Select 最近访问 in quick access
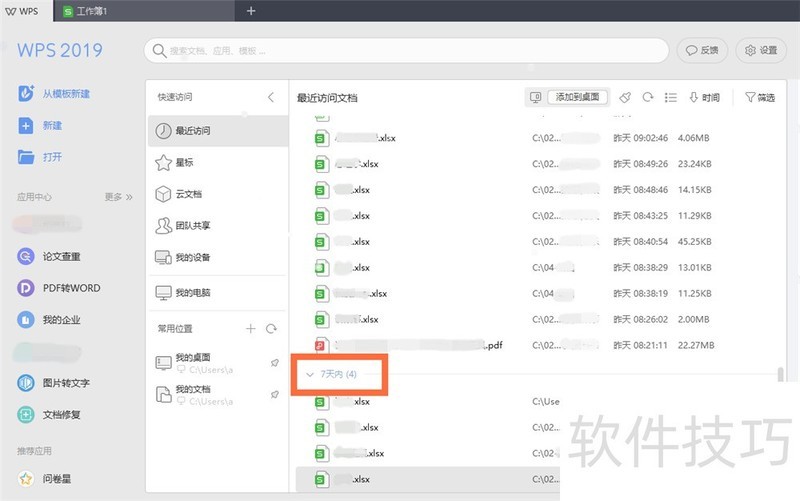This screenshot has height=501, width=800. [x=218, y=131]
